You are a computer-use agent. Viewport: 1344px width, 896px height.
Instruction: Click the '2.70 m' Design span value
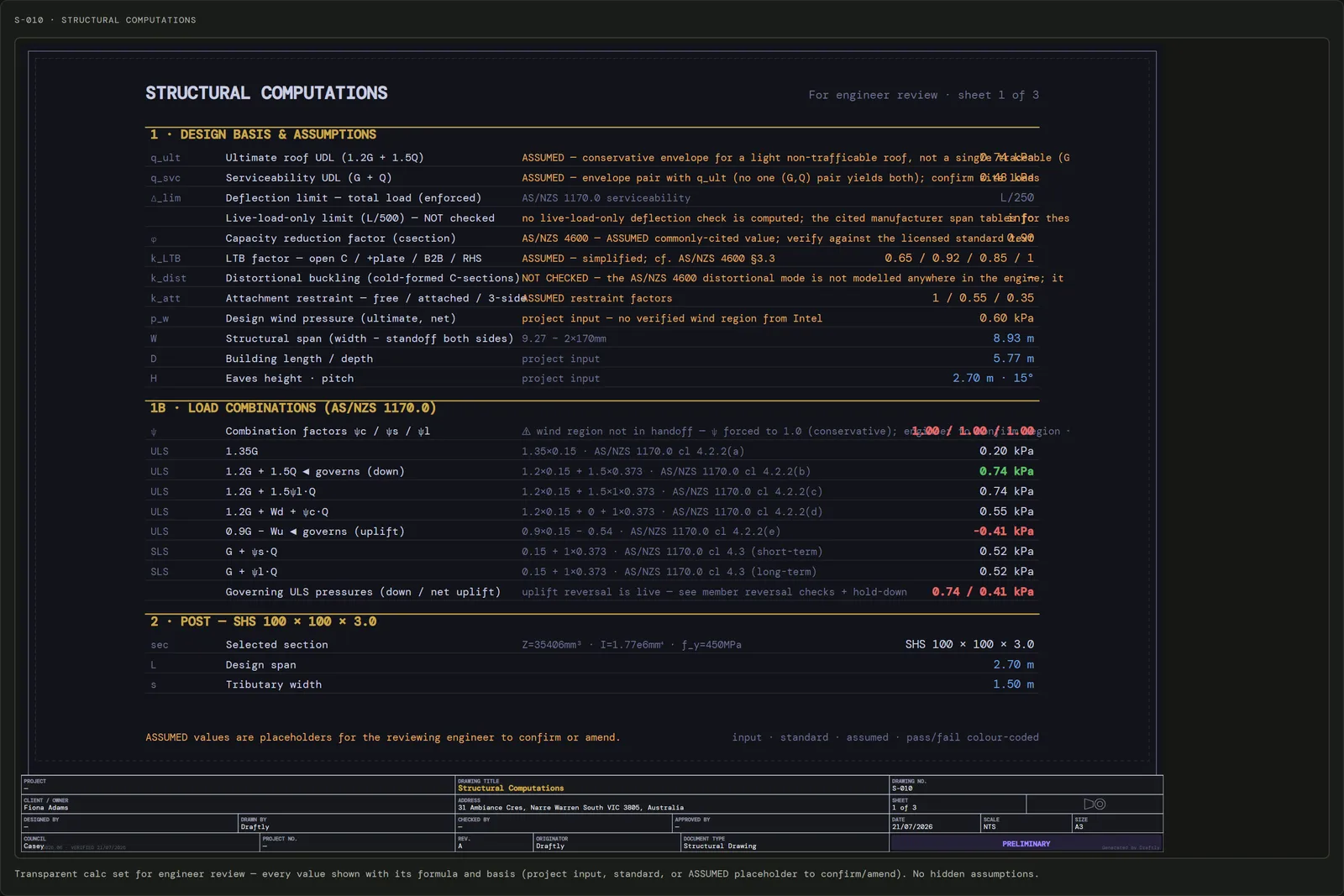1014,664
